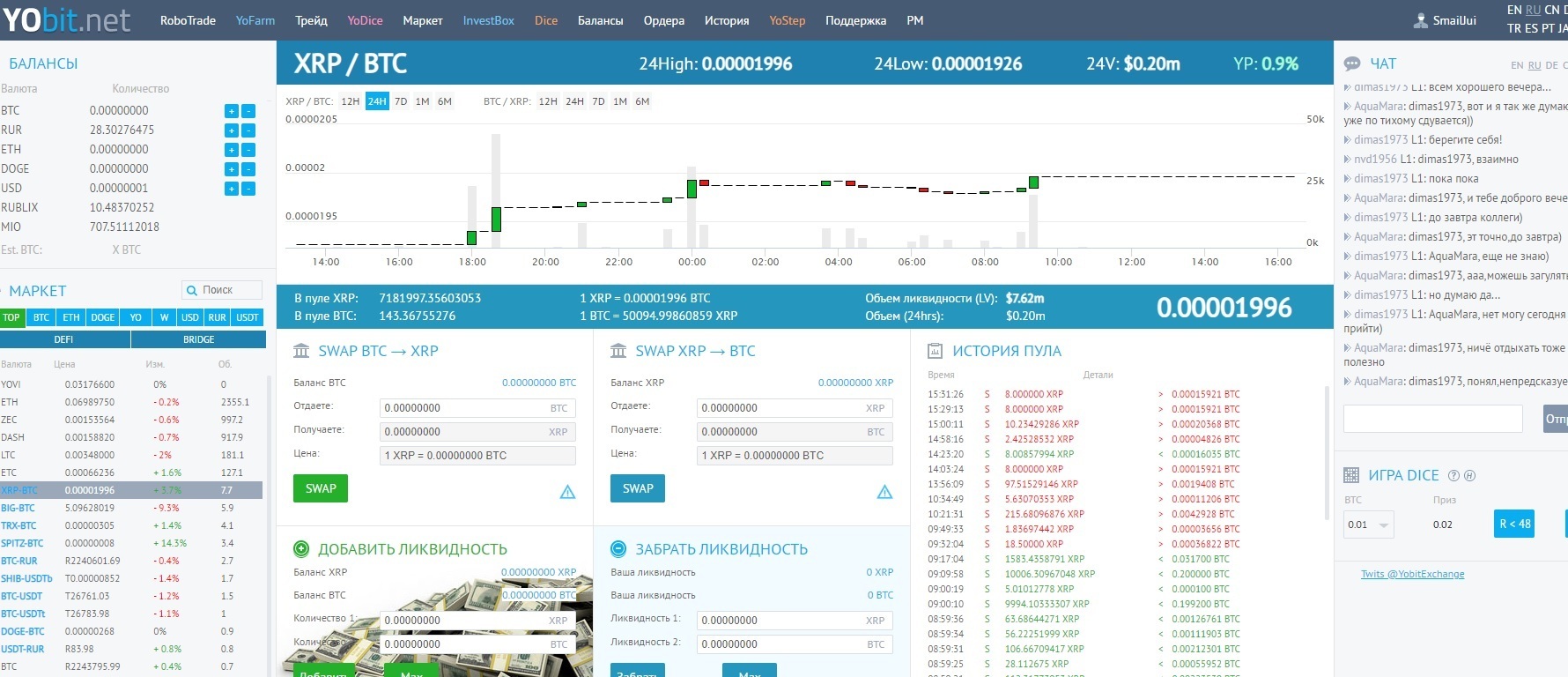Select the TOP market filter
1568x677 pixels.
(x=11, y=317)
